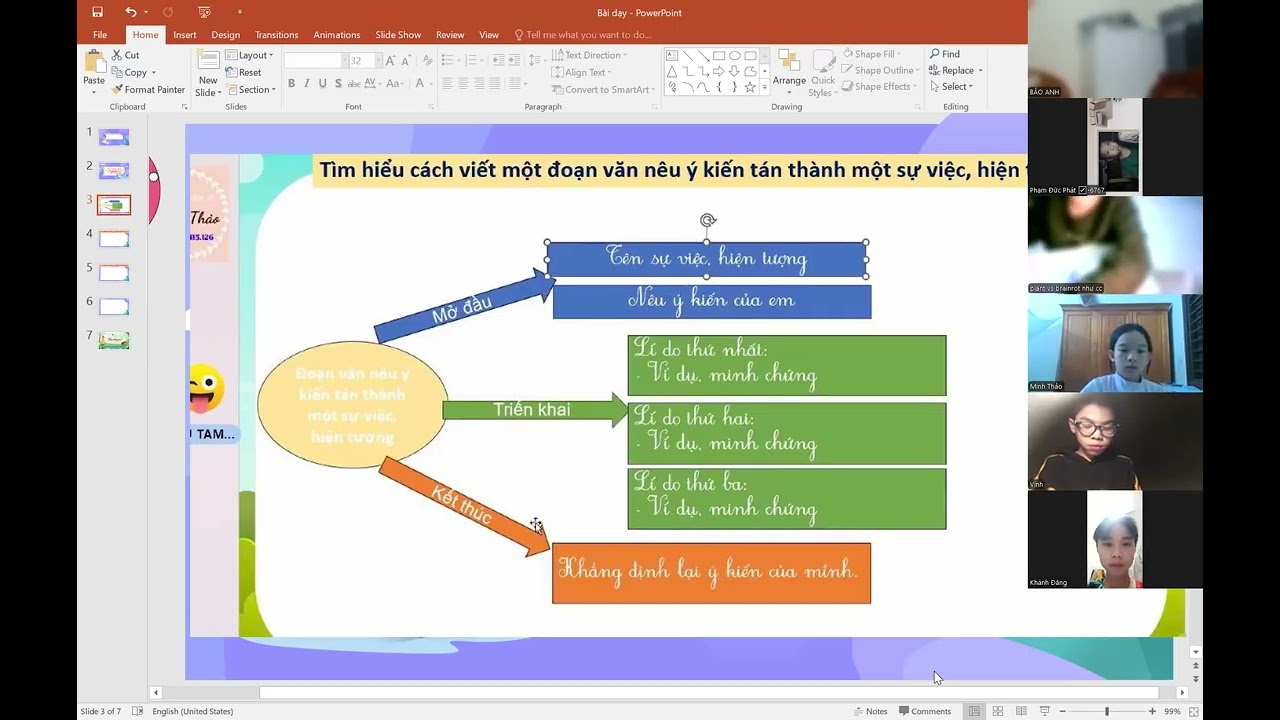Switch to the Design tab
Viewport: 1280px width, 720px height.
(x=225, y=34)
